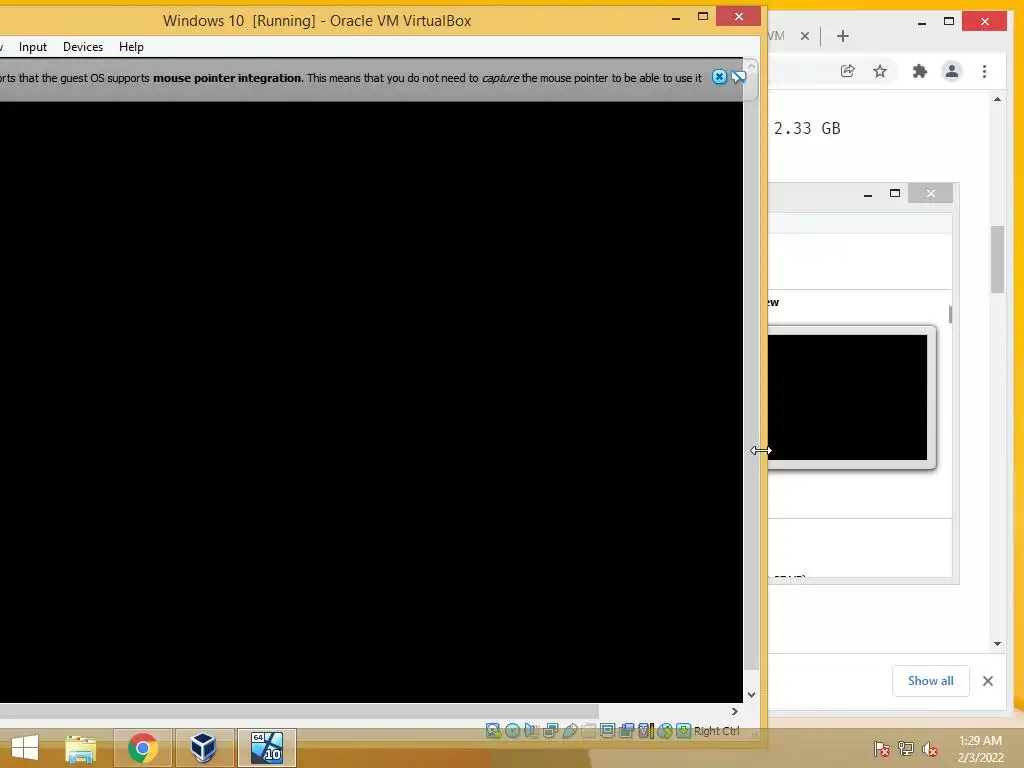Viewport: 1024px width, 768px height.
Task: Click the display status icon
Action: pyautogui.click(x=607, y=731)
